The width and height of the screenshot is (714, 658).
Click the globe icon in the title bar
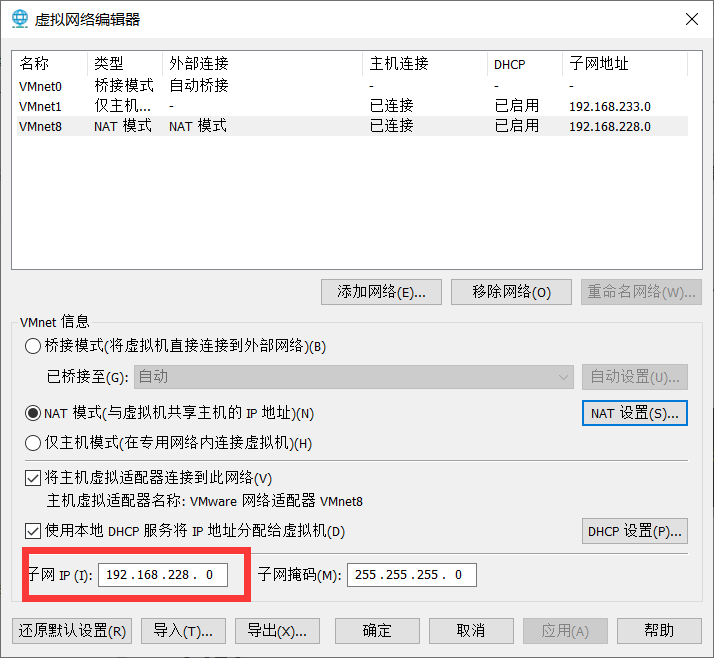pyautogui.click(x=20, y=19)
